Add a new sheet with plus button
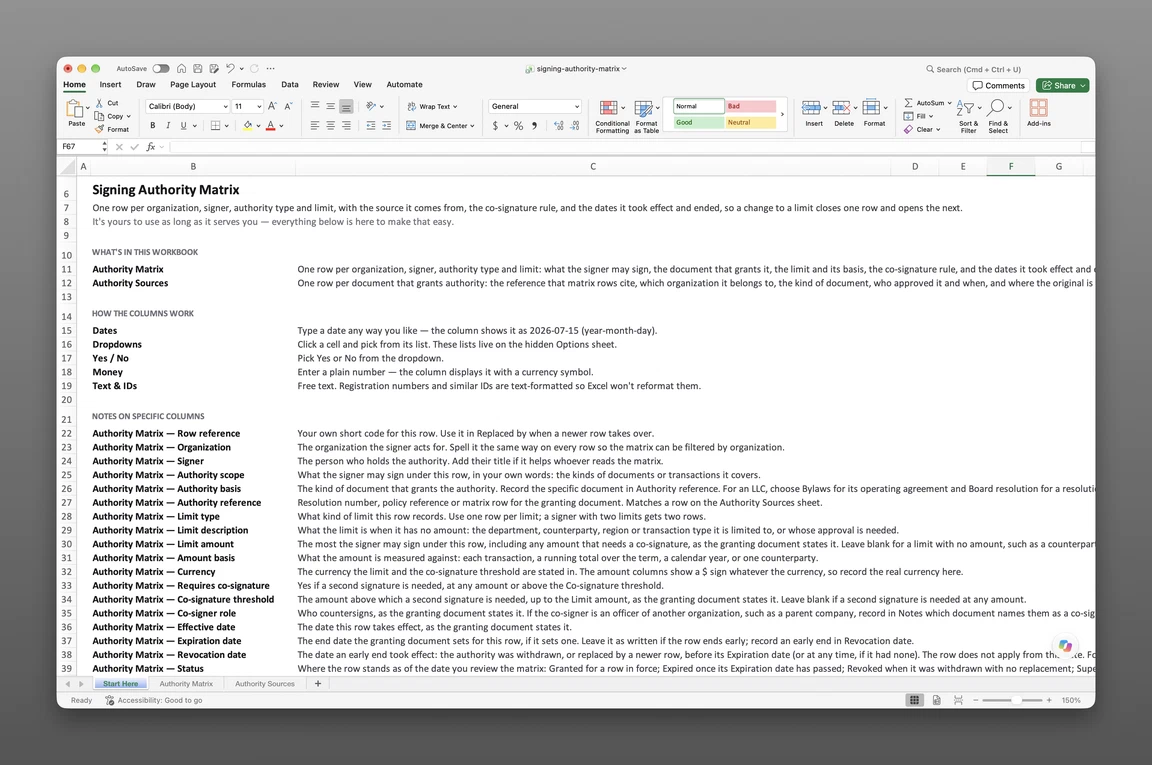1152x765 pixels. (x=318, y=683)
